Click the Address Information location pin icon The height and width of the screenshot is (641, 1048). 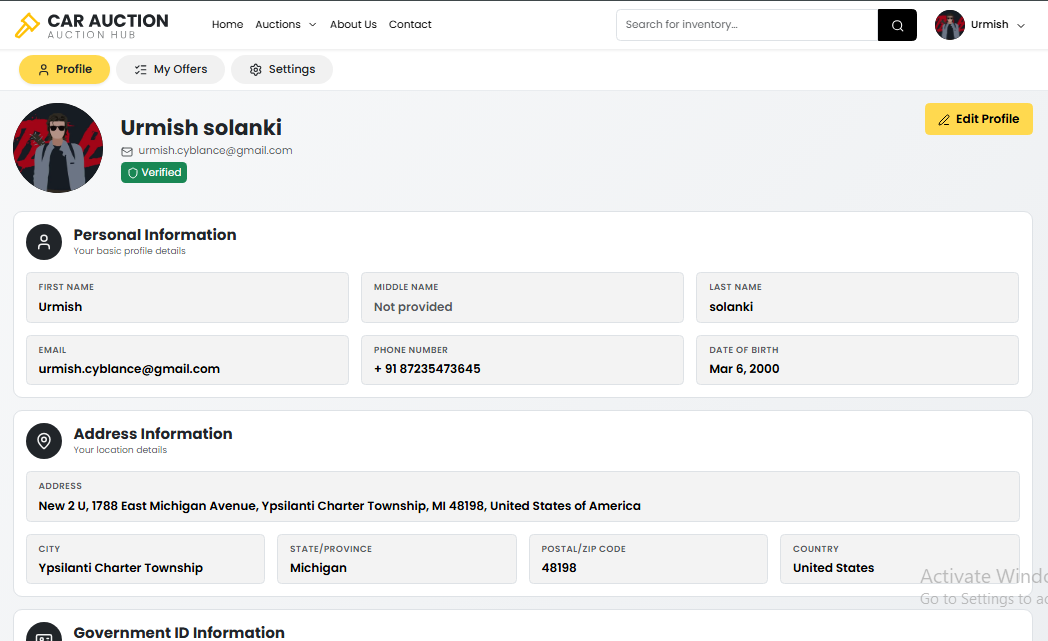tap(44, 440)
